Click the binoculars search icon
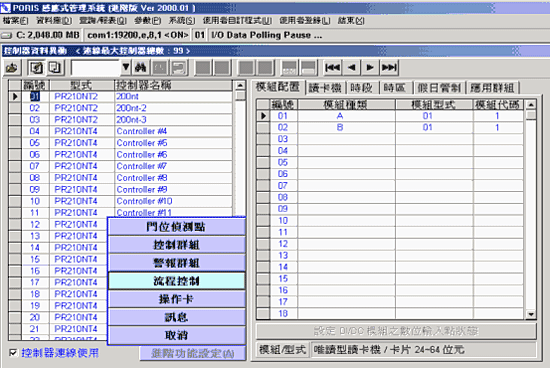Screen dimensions: 550x368 point(141,67)
